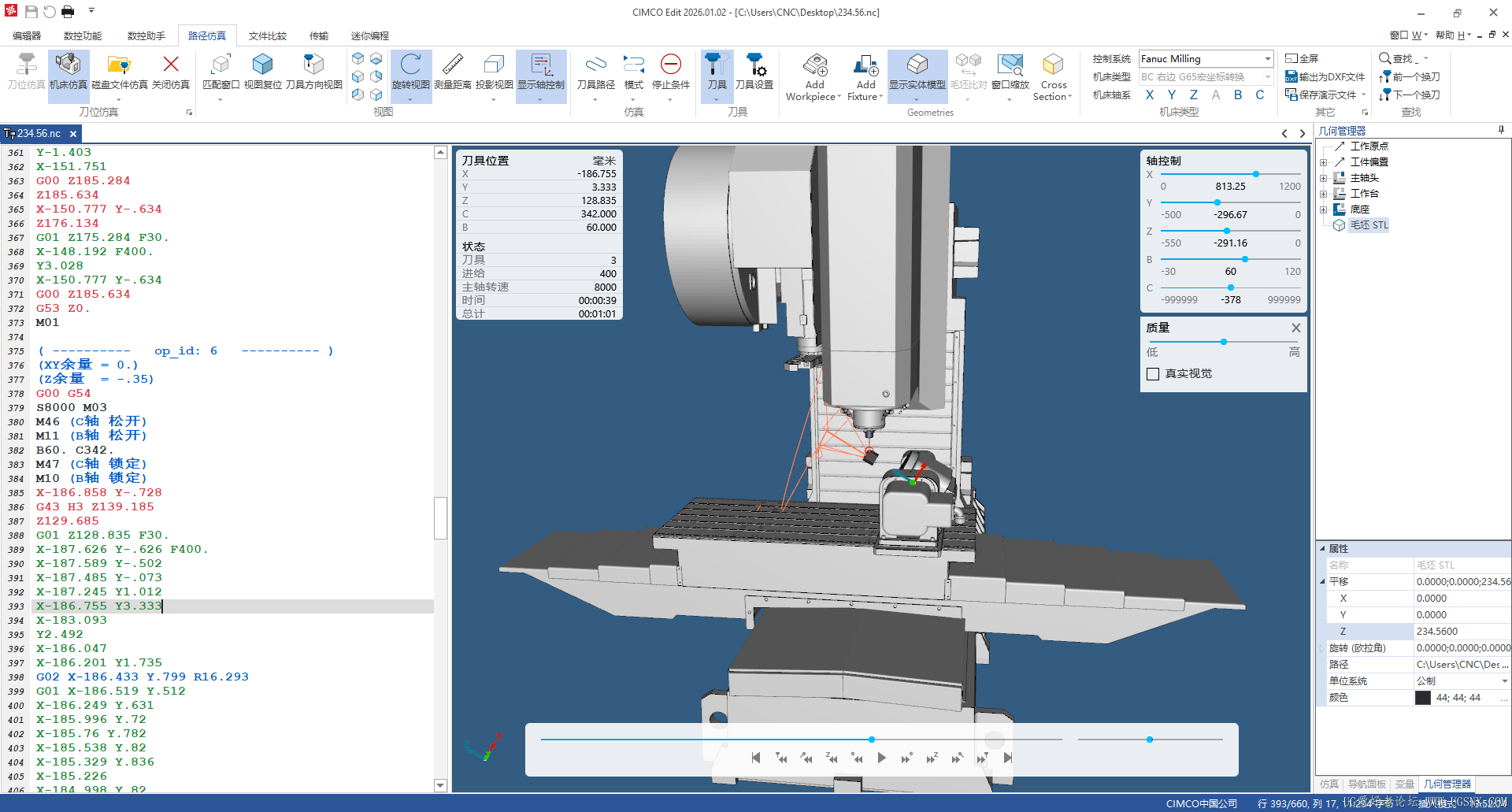Viewport: 1512px width, 812px height.
Task: Click the Add Fixture icon
Action: point(866,65)
